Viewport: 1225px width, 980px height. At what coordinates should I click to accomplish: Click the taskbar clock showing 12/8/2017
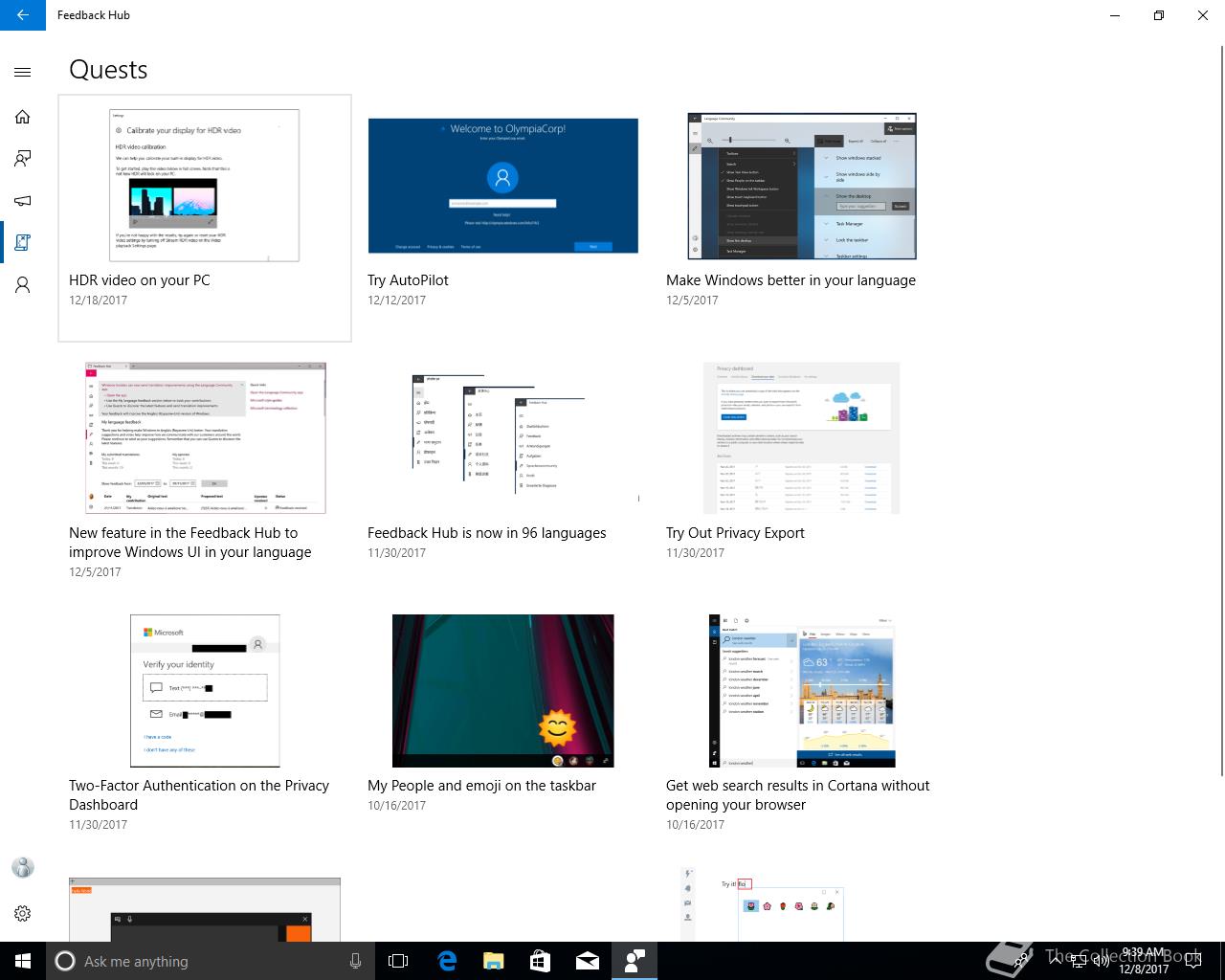(x=1143, y=961)
